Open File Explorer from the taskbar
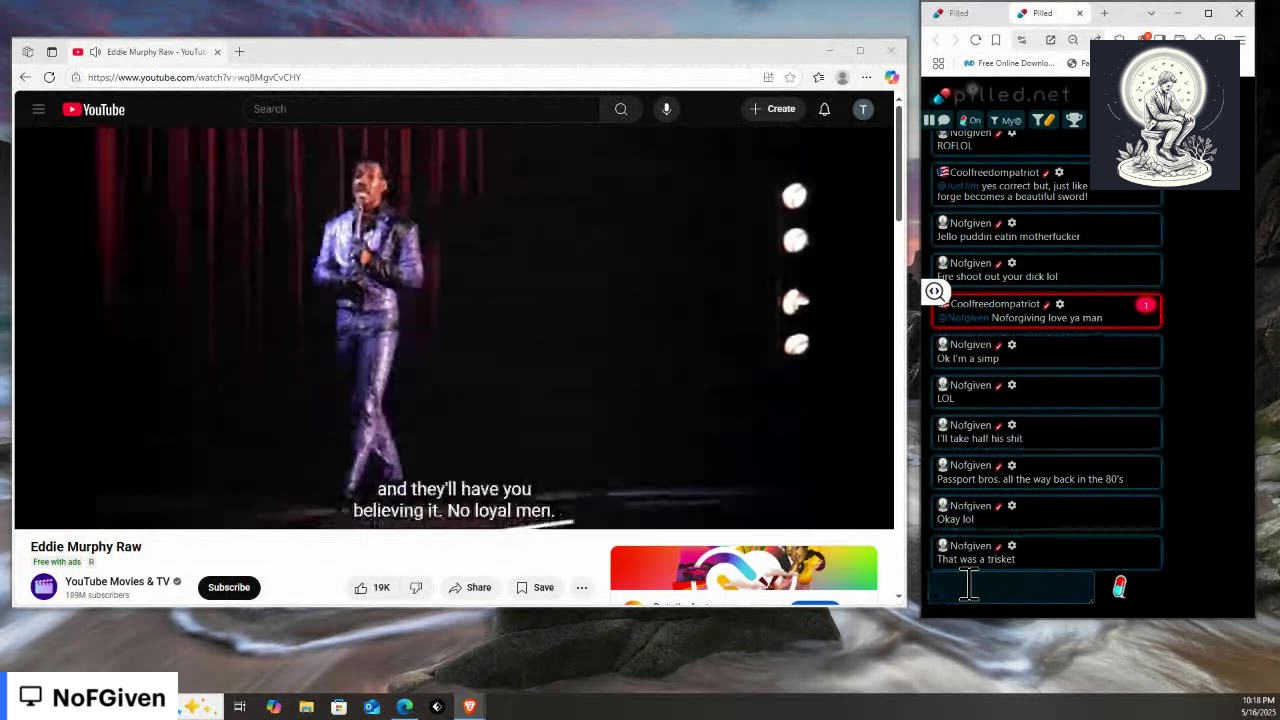Screen dimensions: 1280x720 [306, 707]
